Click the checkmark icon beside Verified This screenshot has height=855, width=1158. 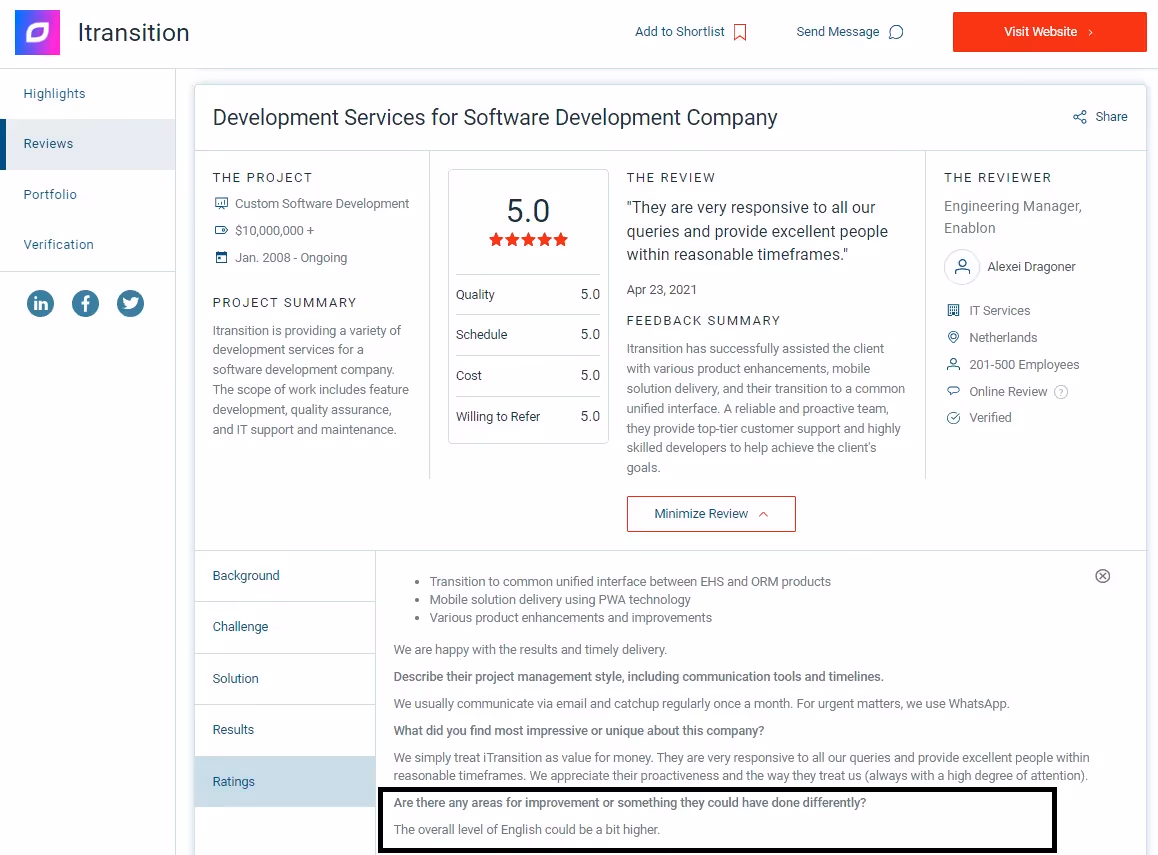click(953, 418)
